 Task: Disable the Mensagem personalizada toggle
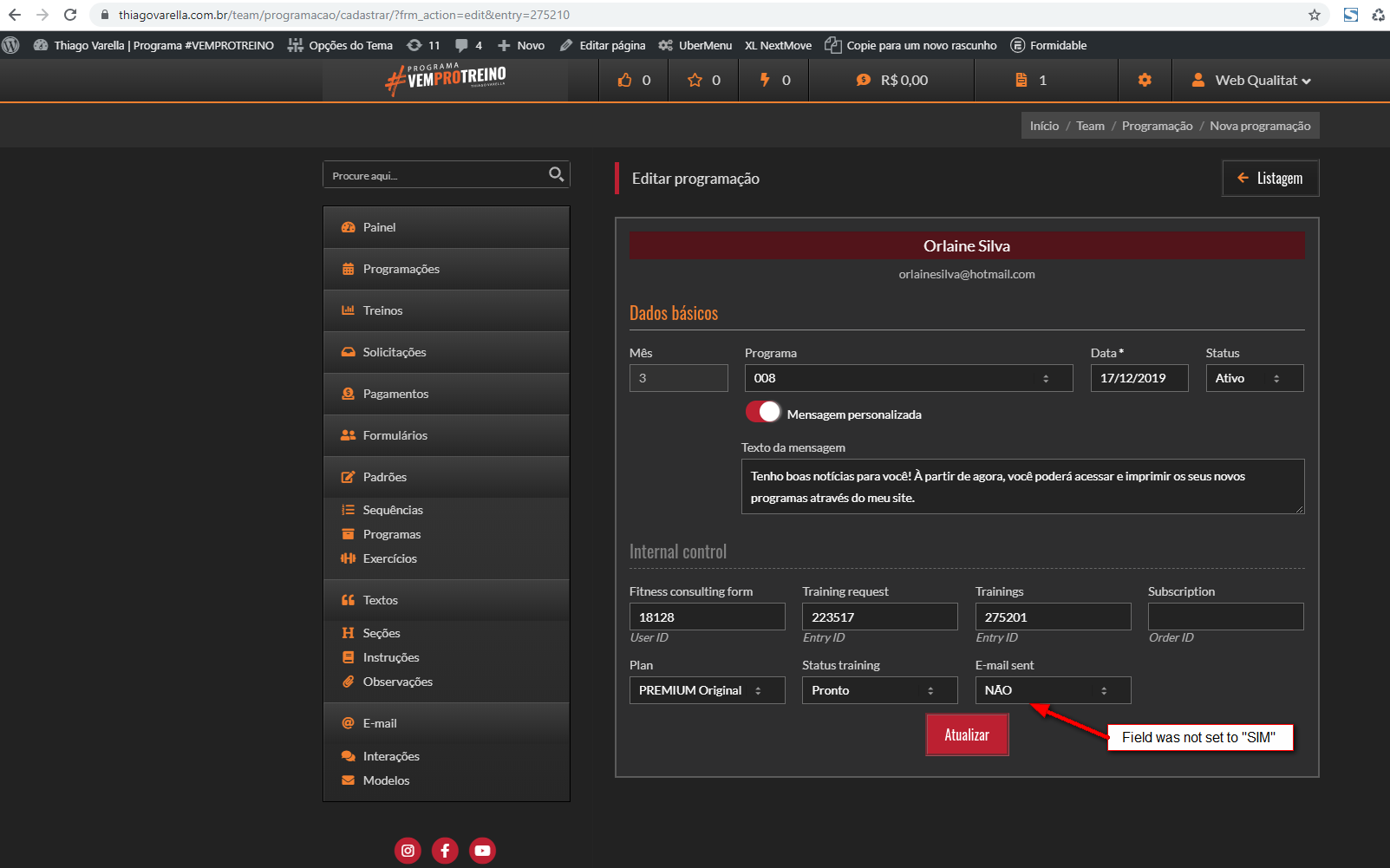click(763, 413)
